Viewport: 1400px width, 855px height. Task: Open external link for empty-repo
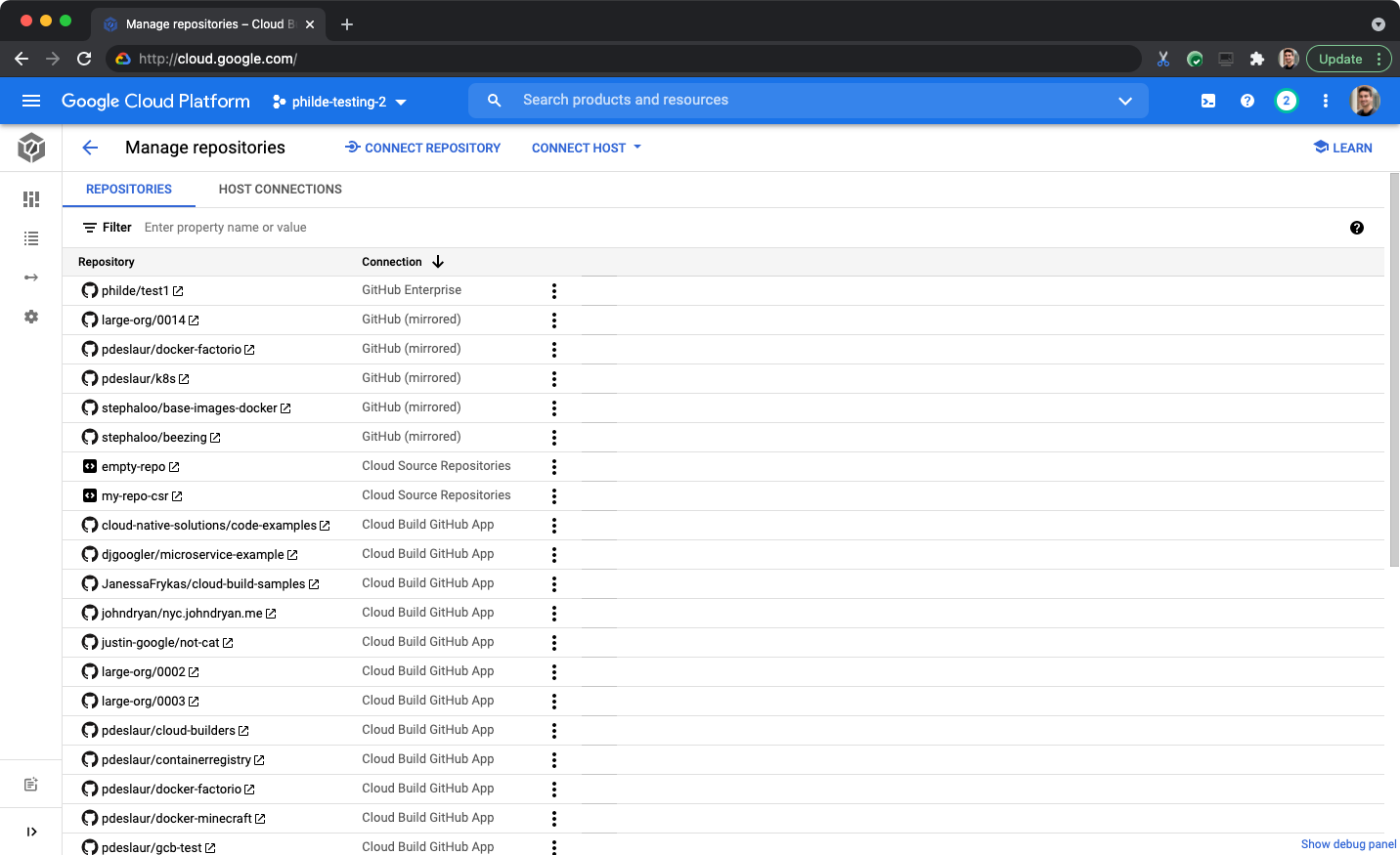coord(174,467)
